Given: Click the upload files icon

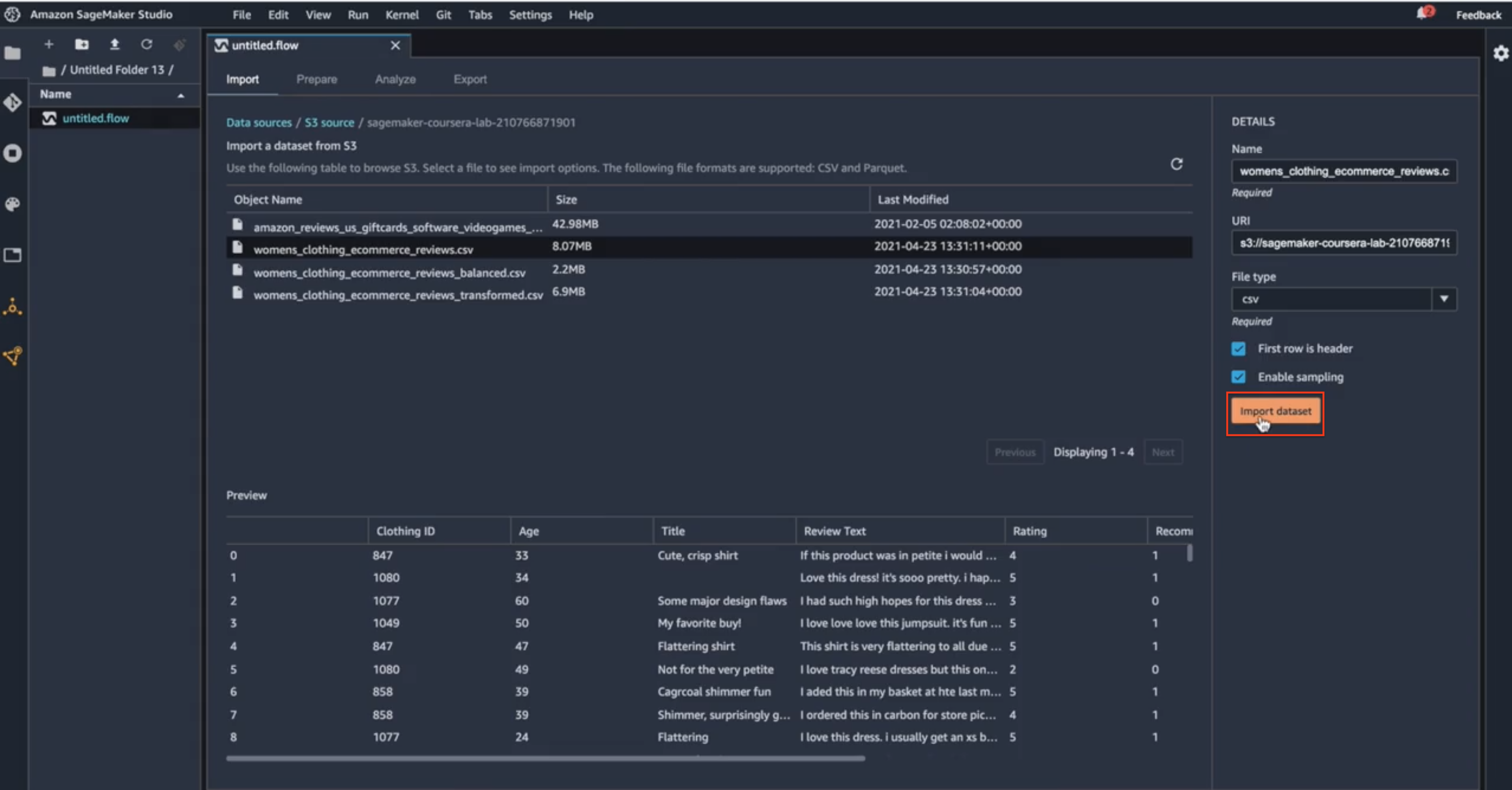Looking at the screenshot, I should [114, 44].
